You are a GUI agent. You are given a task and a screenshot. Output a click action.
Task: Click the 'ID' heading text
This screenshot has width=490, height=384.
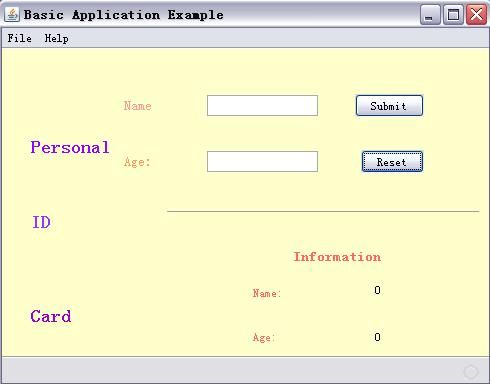pyautogui.click(x=41, y=222)
